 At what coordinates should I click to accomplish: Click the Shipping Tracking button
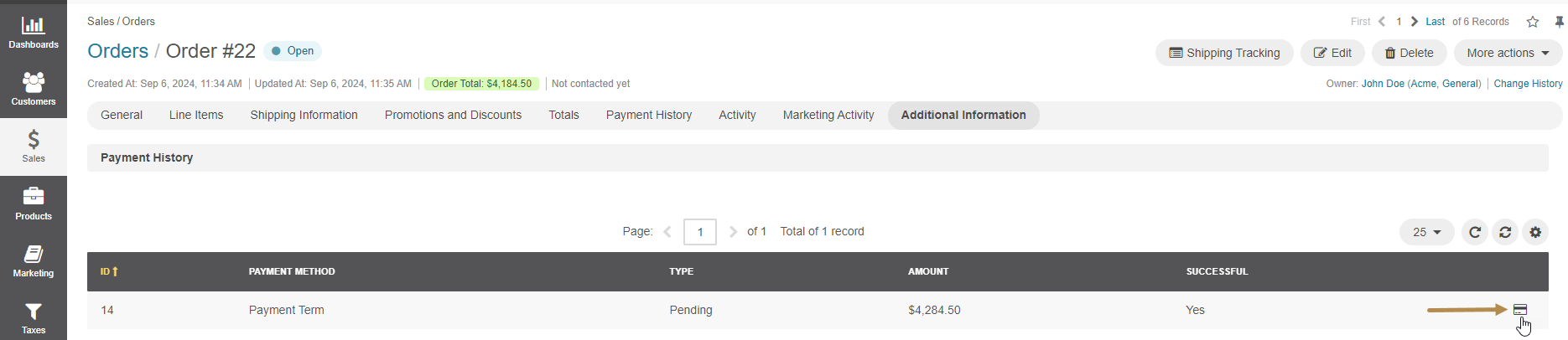tap(1224, 53)
